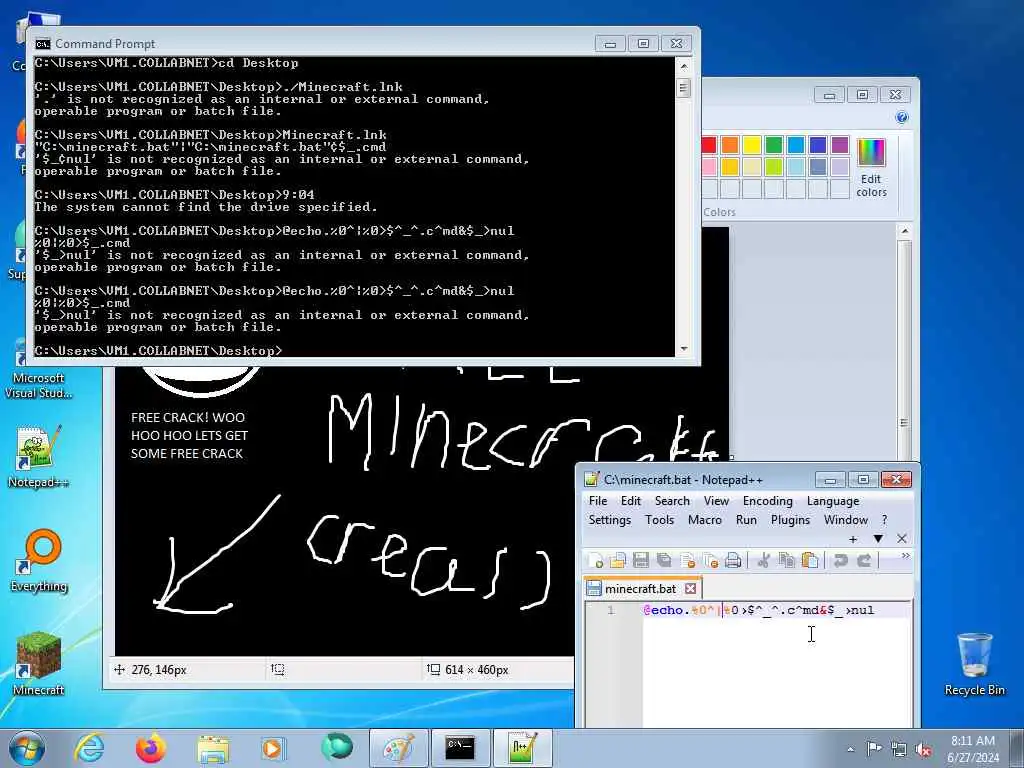Click the blue Help icon in Paint
The image size is (1024, 768).
point(901,118)
